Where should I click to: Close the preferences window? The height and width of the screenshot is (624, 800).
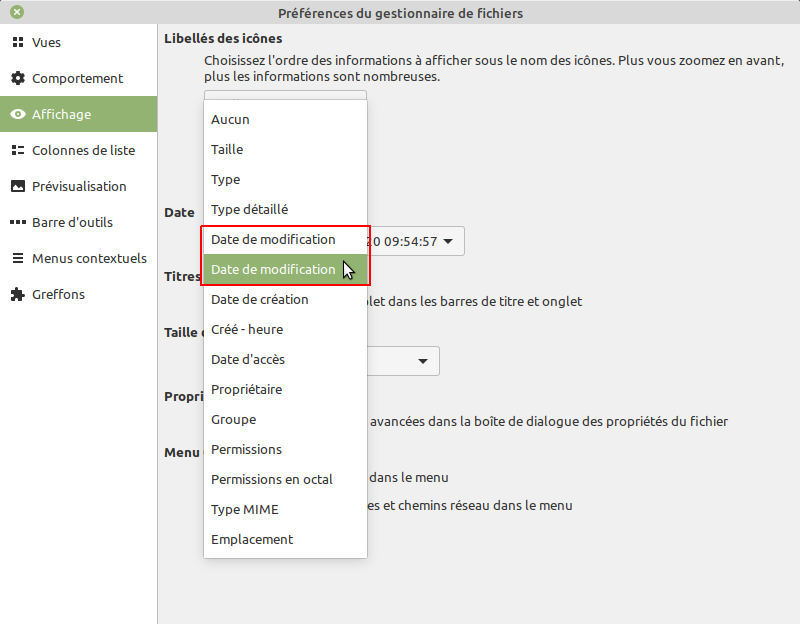tap(17, 12)
